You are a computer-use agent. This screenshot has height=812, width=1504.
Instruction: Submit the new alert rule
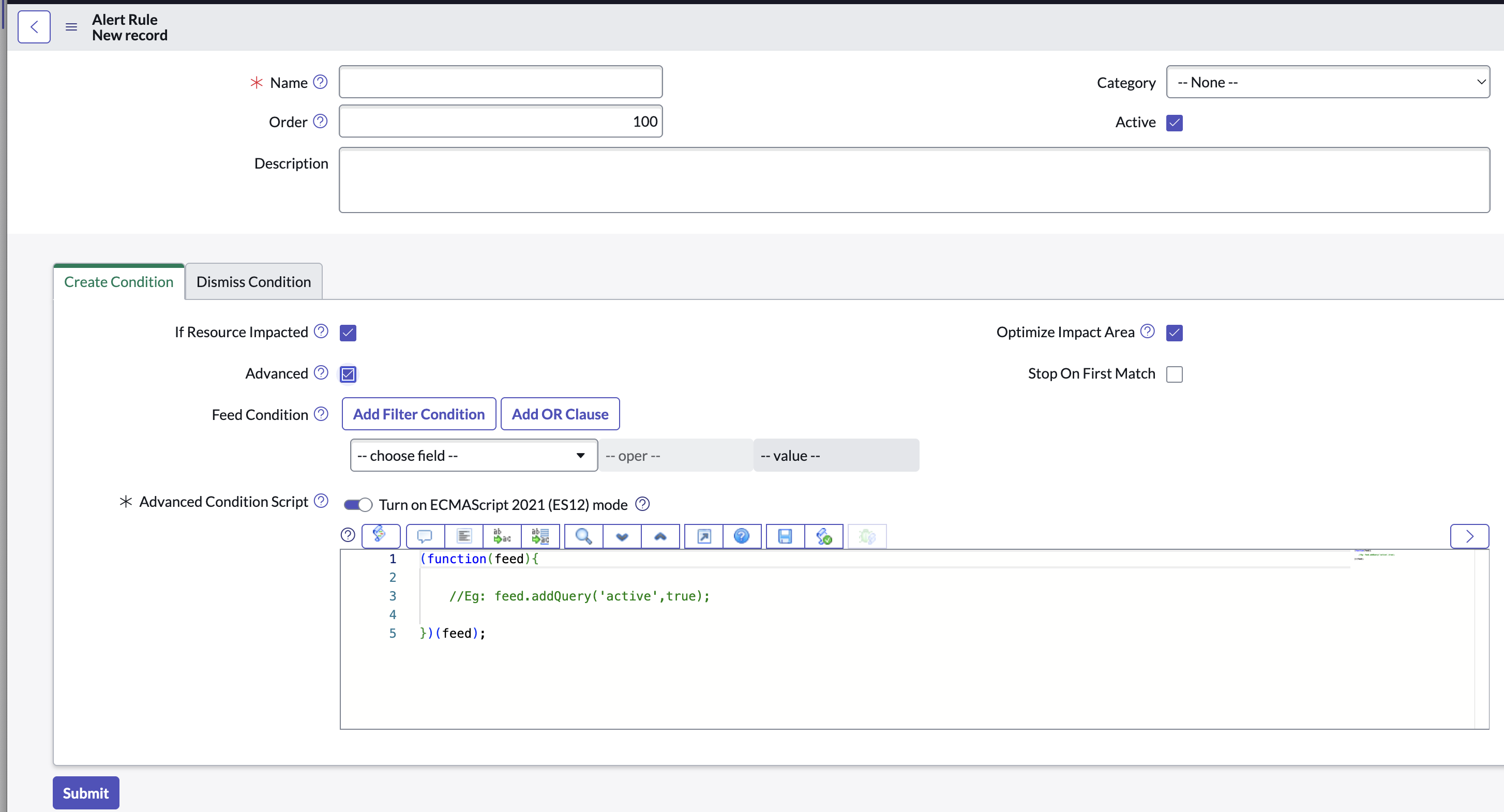pyautogui.click(x=86, y=793)
